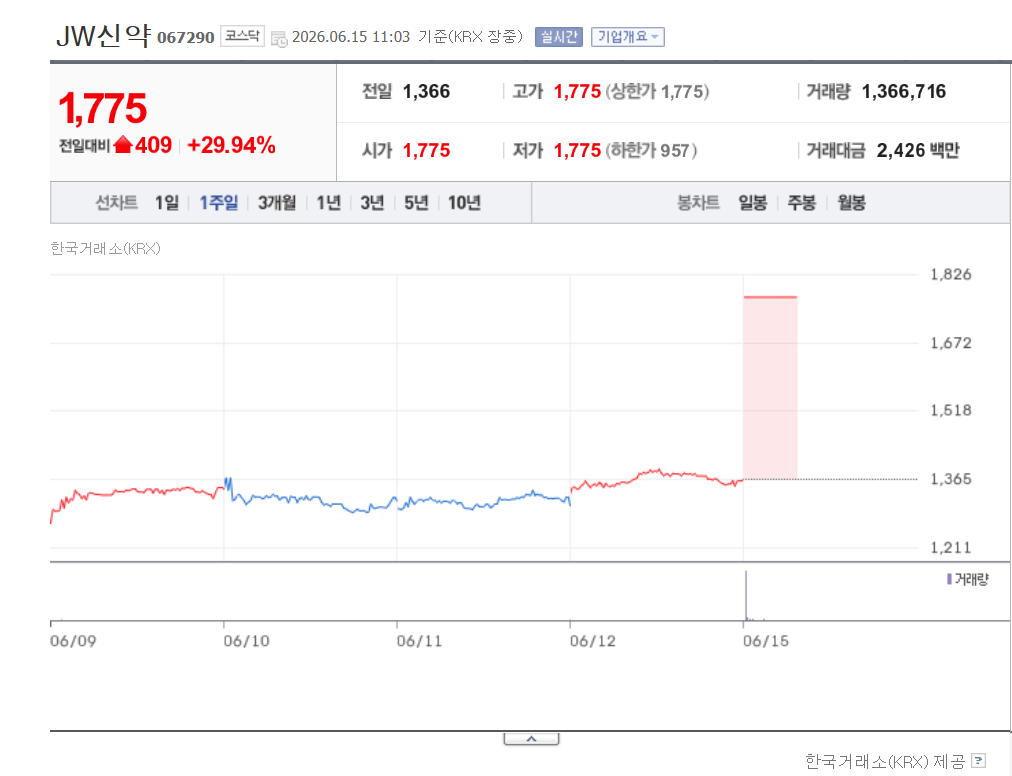
Task: Switch to the 1년 line chart
Action: pyautogui.click(x=329, y=203)
